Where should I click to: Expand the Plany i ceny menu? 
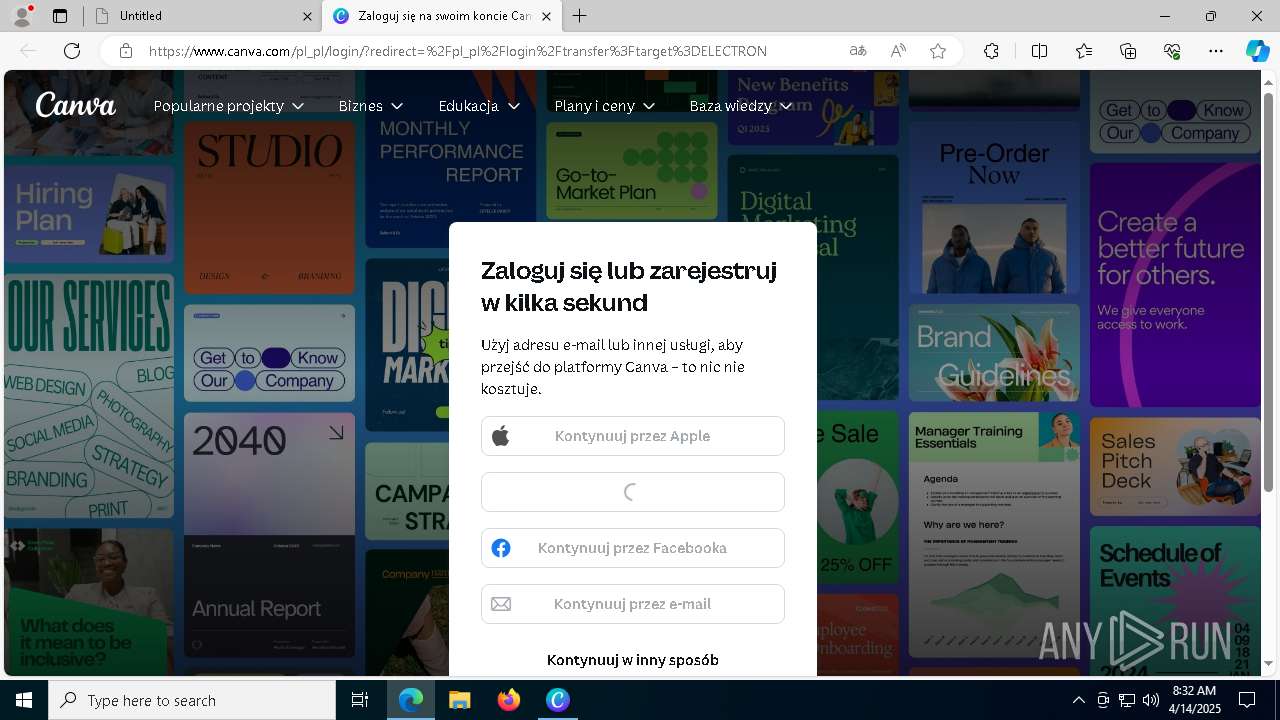605,105
